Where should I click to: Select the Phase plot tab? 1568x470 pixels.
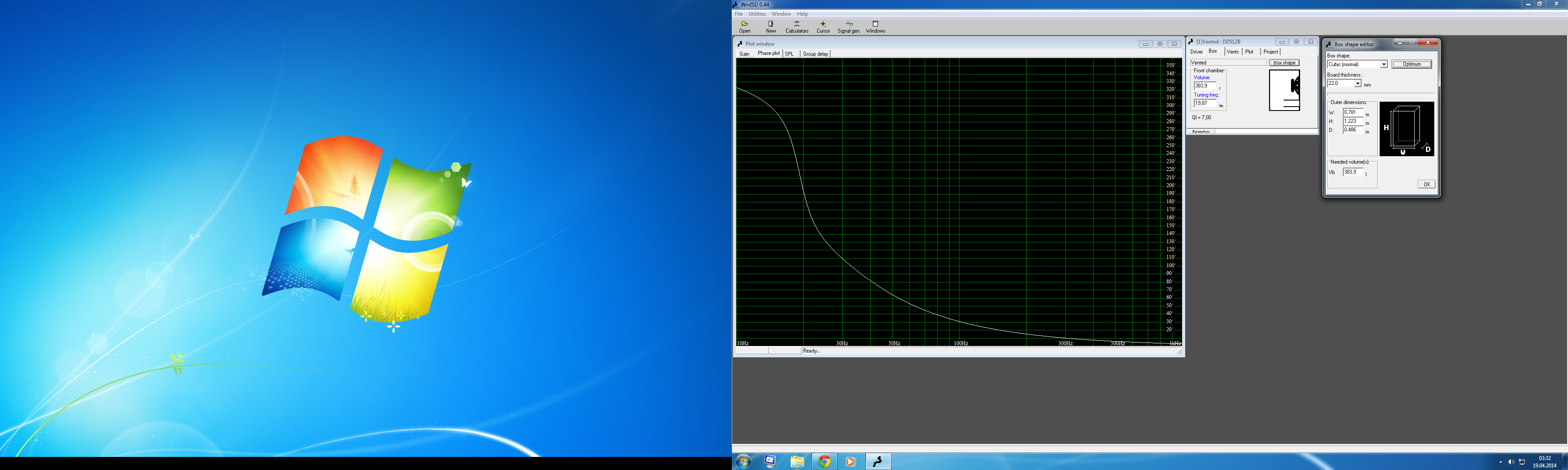[x=768, y=54]
